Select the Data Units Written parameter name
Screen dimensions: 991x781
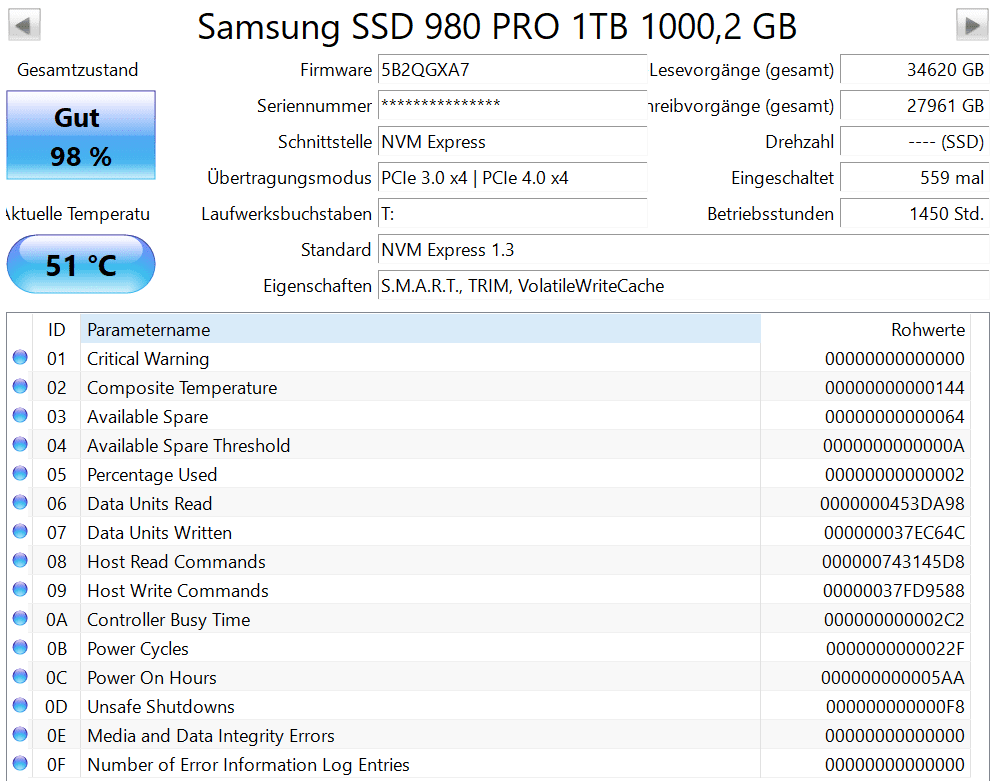click(159, 533)
